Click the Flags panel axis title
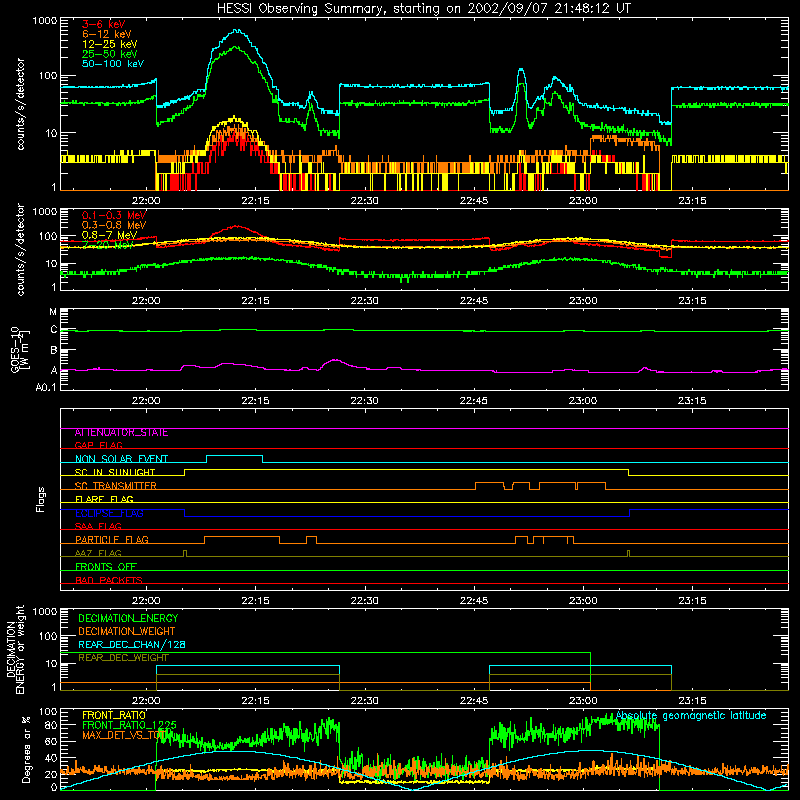Screen dimensions: 800x800 pos(41,499)
